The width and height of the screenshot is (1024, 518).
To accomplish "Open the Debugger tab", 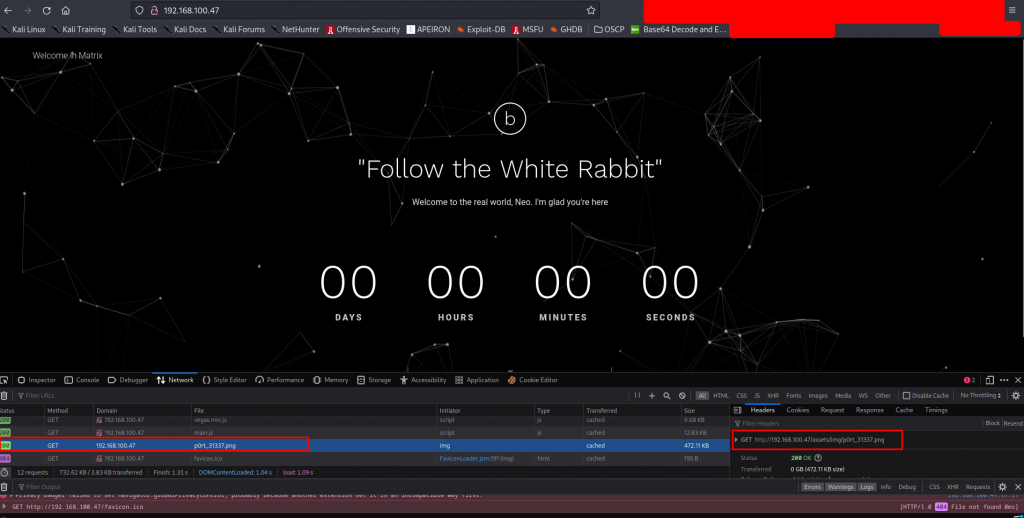I will point(128,380).
